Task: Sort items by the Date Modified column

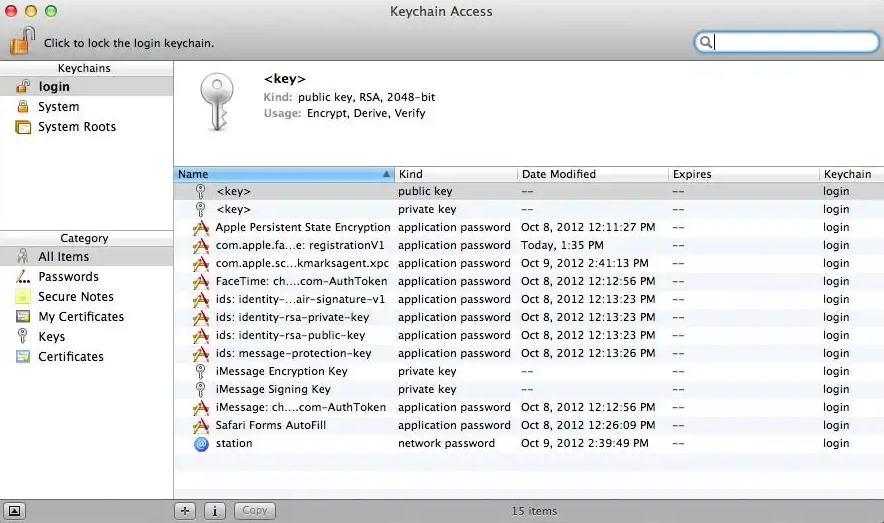Action: tap(590, 174)
